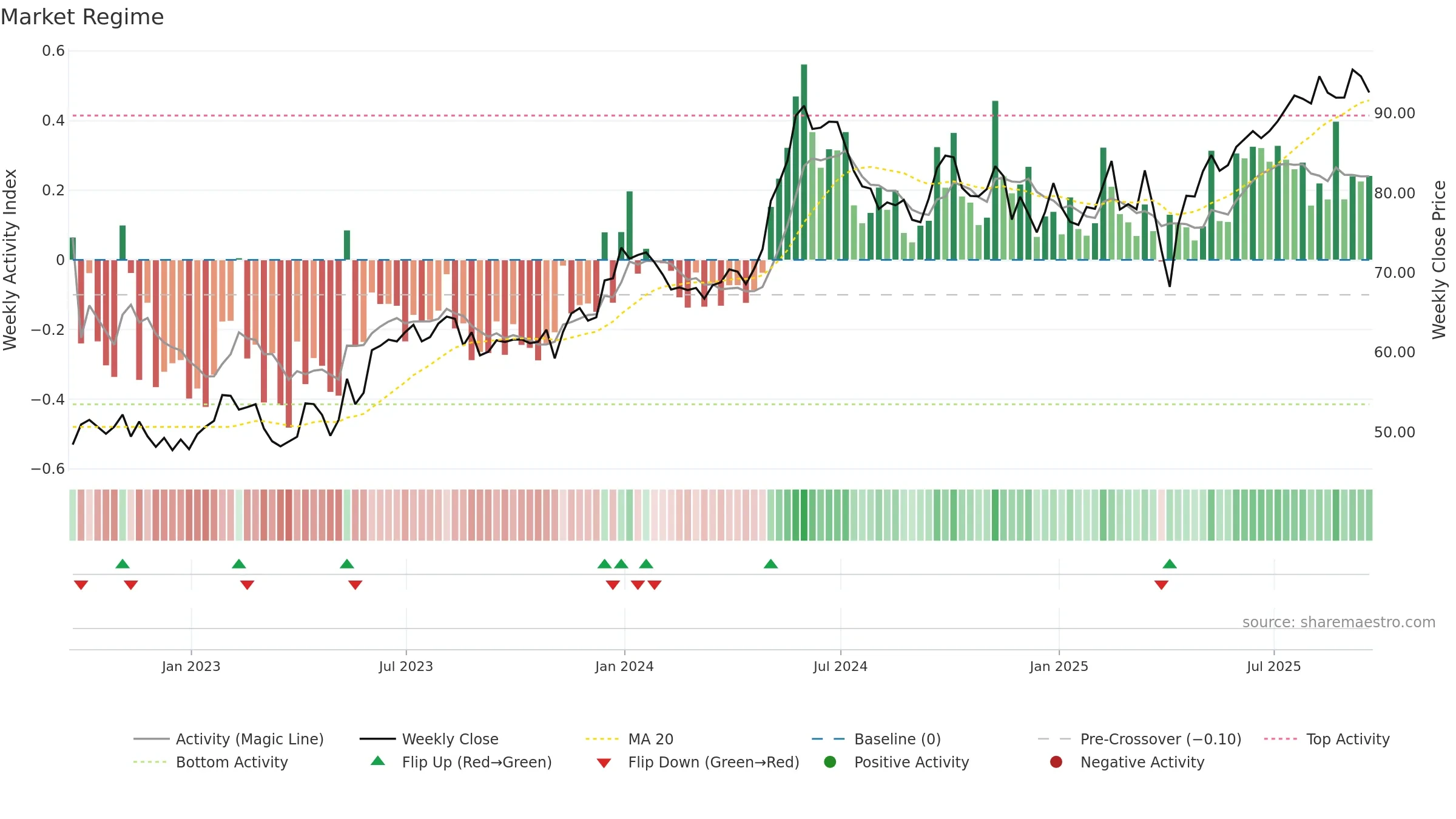The height and width of the screenshot is (819, 1456).
Task: Click the 0.4 left axis tick label
Action: click(53, 121)
